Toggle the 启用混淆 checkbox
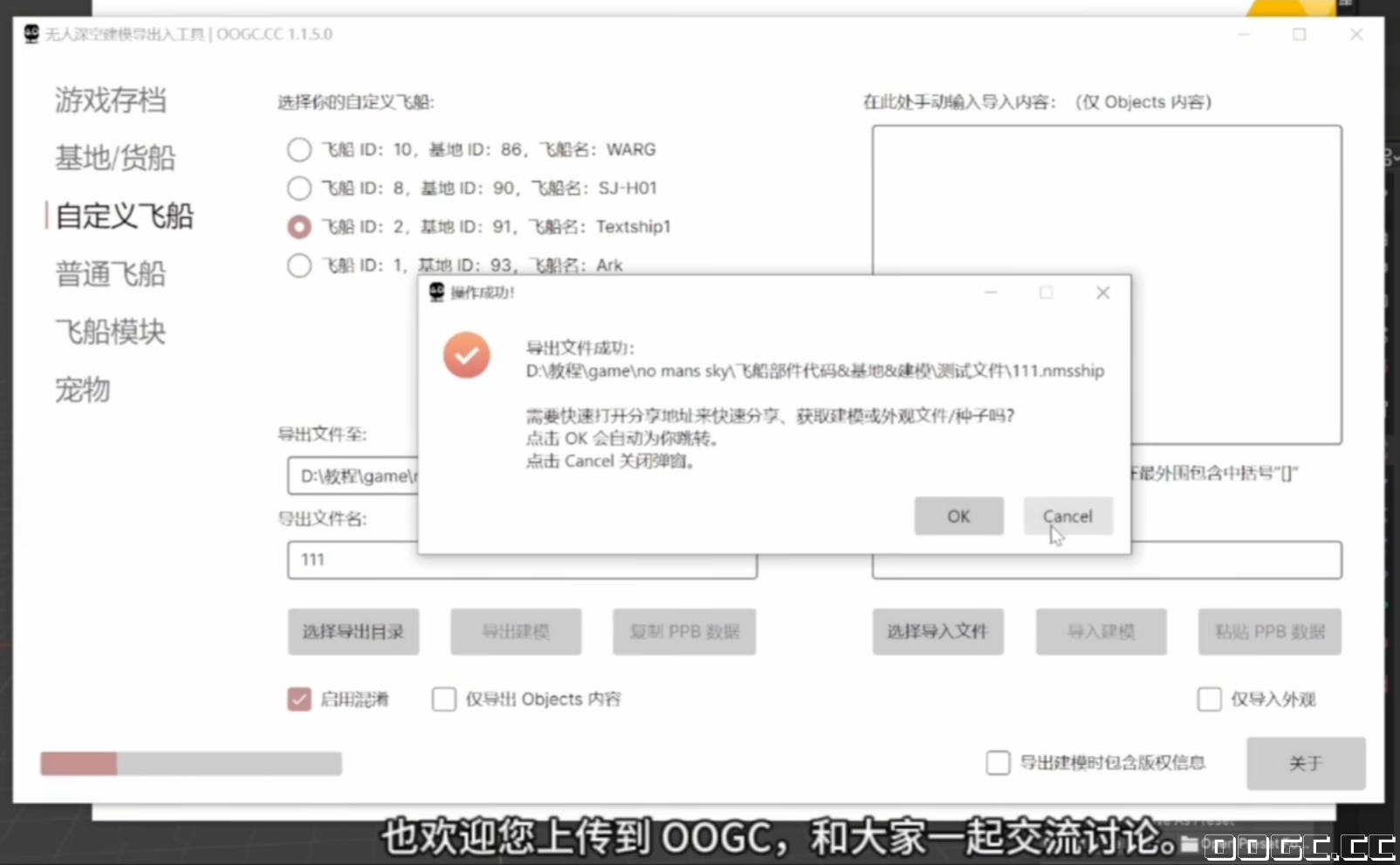The image size is (1400, 865). coord(299,699)
